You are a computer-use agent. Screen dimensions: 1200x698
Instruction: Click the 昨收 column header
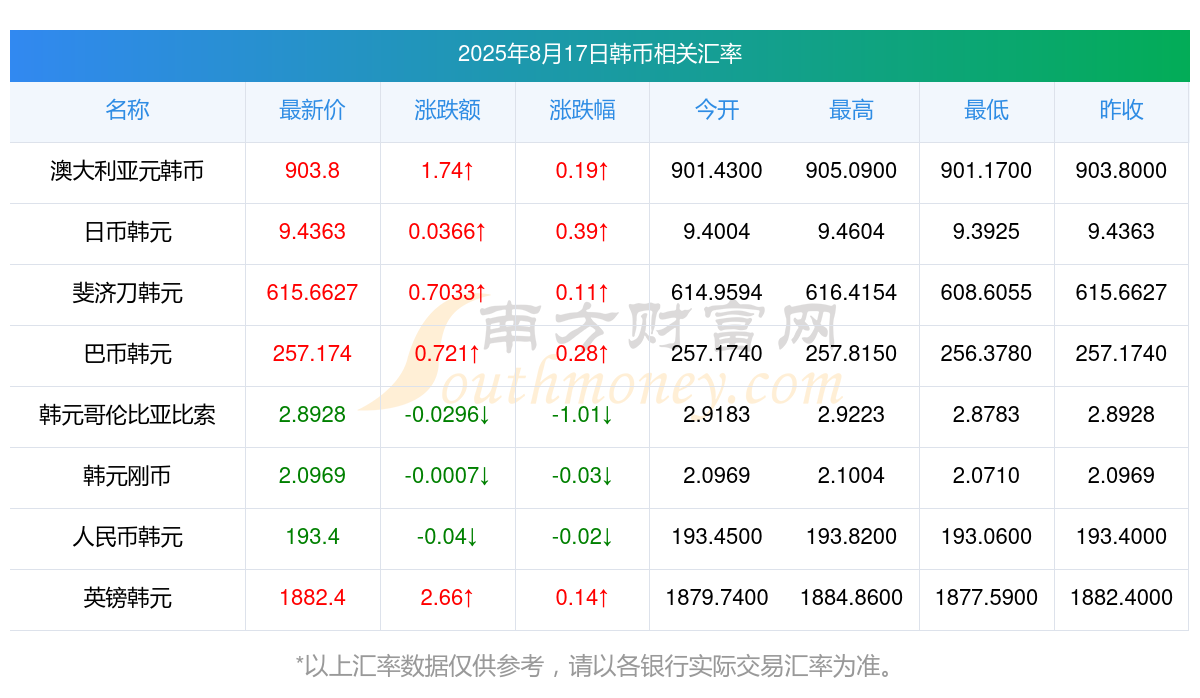coord(1121,110)
